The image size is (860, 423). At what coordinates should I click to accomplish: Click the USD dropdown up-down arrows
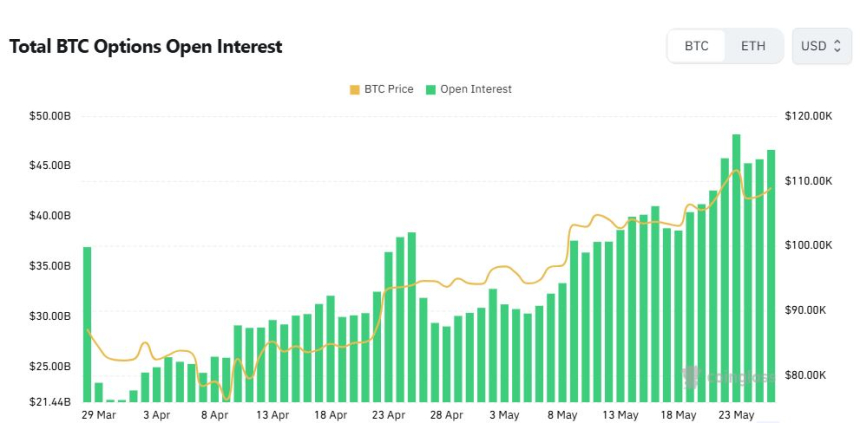(837, 46)
